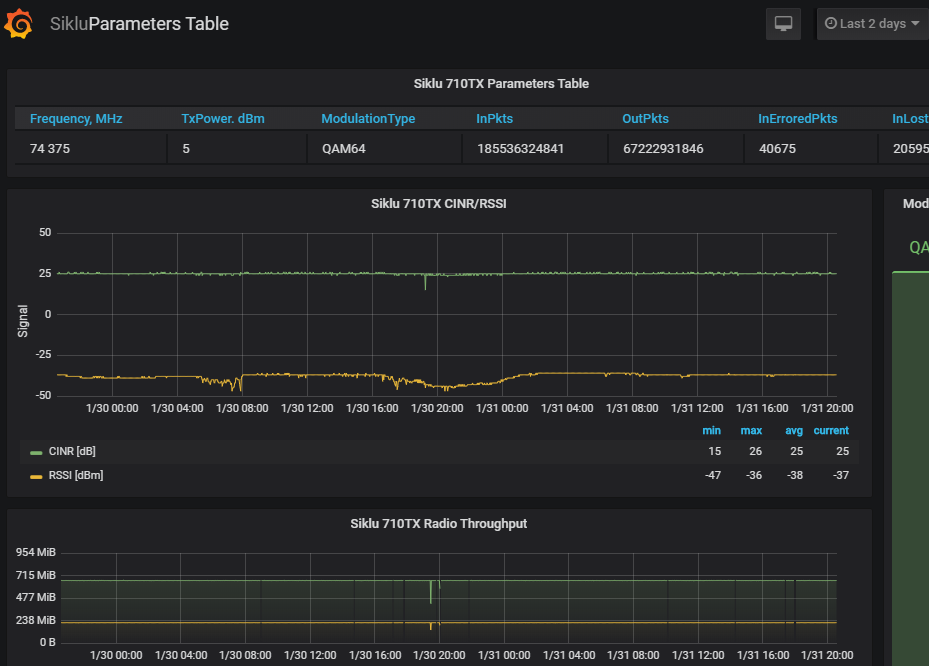The image size is (929, 666).
Task: Open color picker for CINR green swatch
Action: point(36,453)
